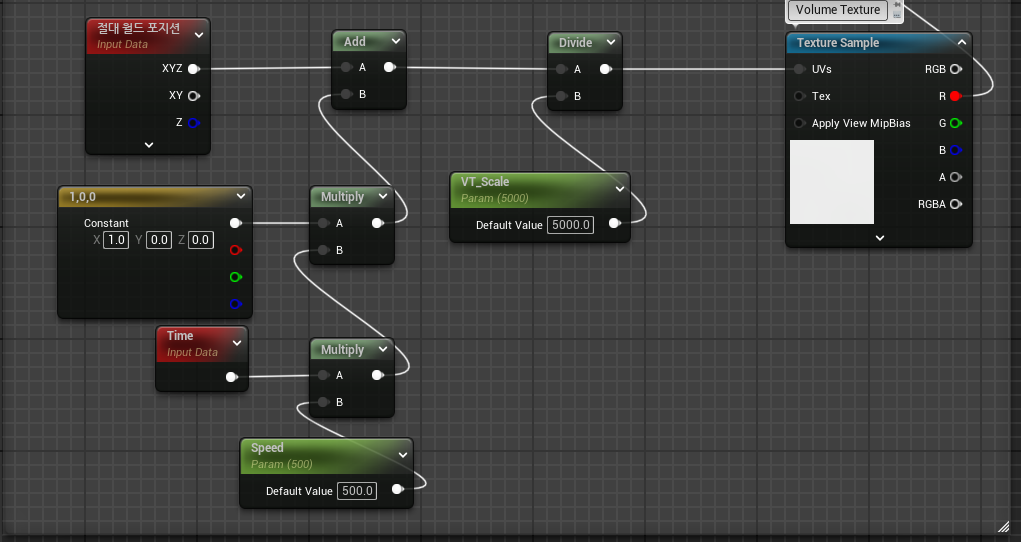This screenshot has height=542, width=1021.
Task: Expand advanced pins of Texture Sample node
Action: click(880, 238)
